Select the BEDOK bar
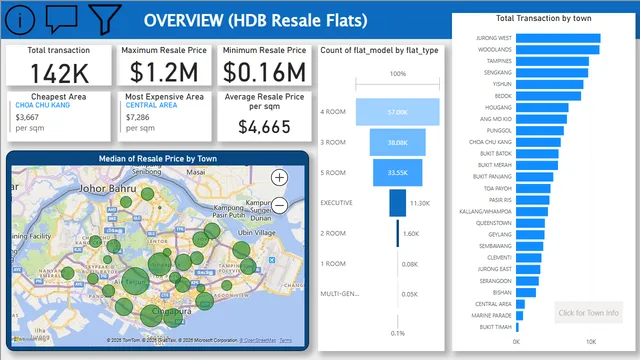This screenshot has width=640, height=360. [548, 96]
